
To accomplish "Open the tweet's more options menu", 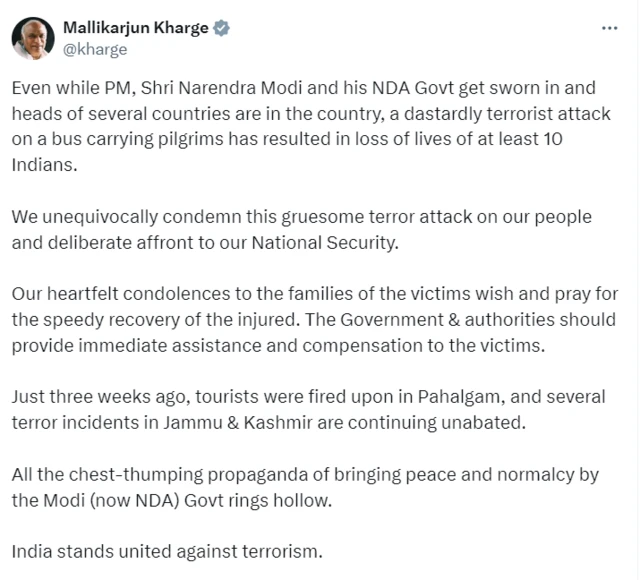I will click(x=609, y=28).
